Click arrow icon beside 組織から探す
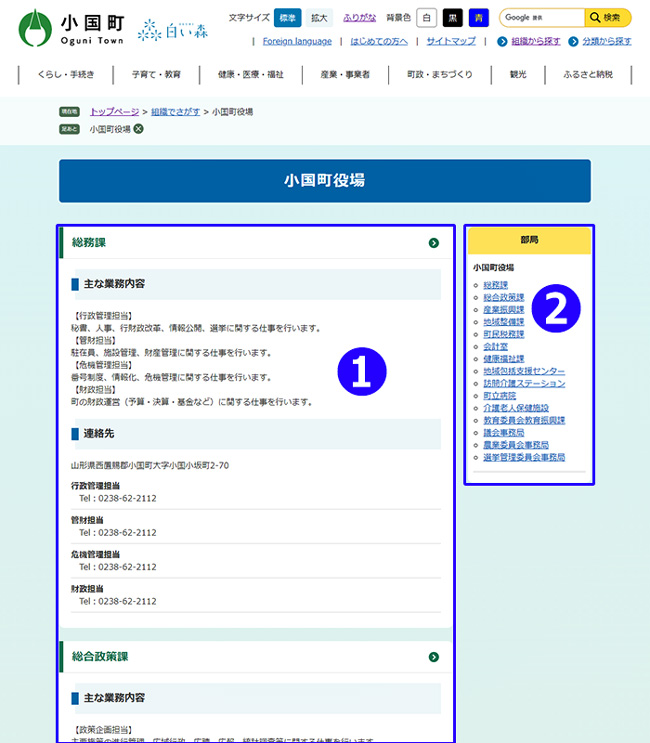The height and width of the screenshot is (743, 650). coord(502,42)
